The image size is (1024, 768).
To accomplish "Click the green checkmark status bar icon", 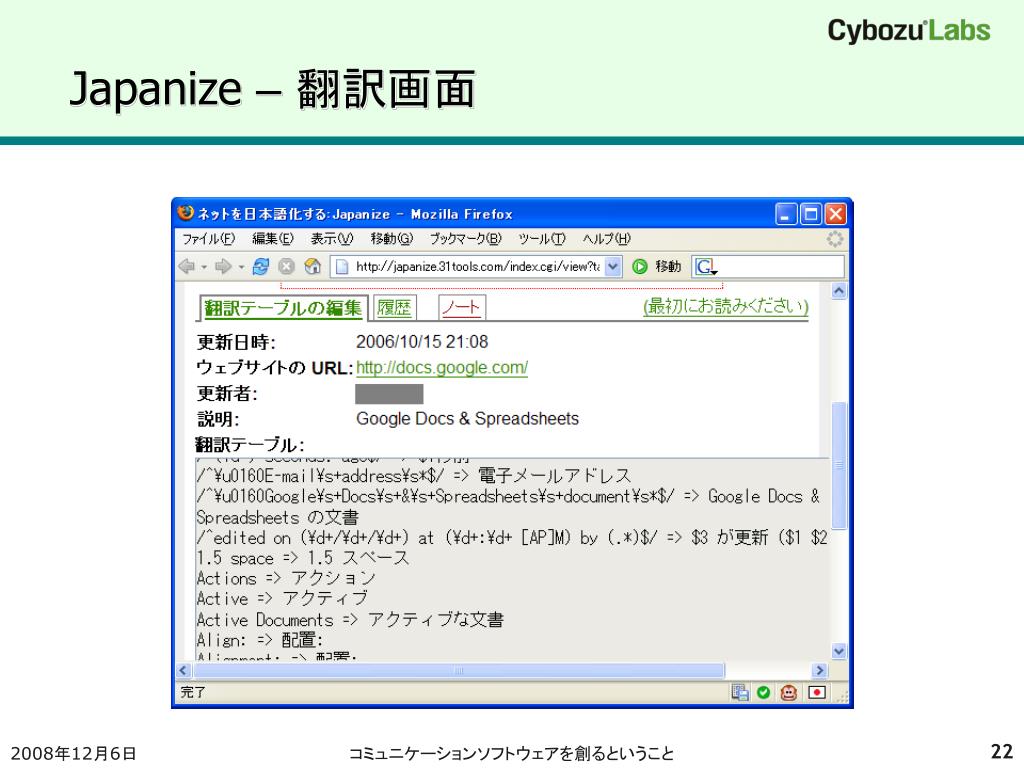I will coord(763,692).
